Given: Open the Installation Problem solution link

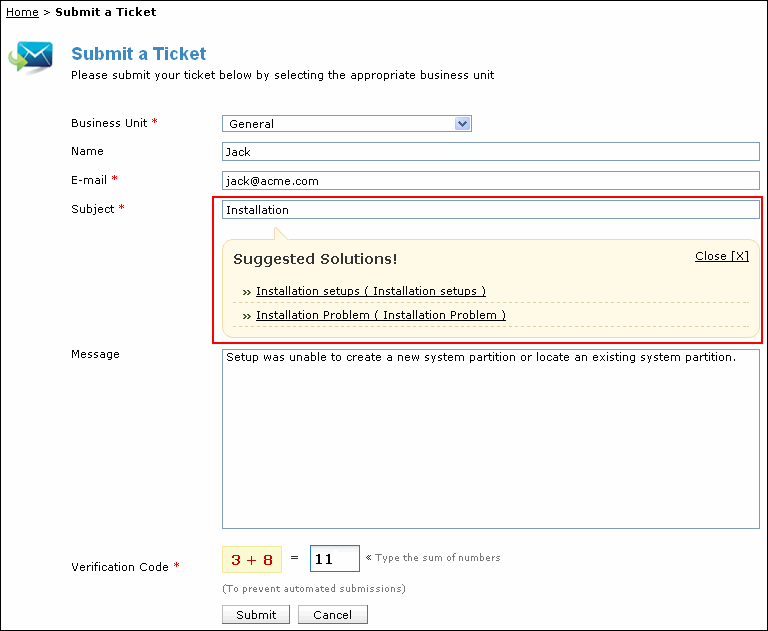Looking at the screenshot, I should click(x=380, y=315).
